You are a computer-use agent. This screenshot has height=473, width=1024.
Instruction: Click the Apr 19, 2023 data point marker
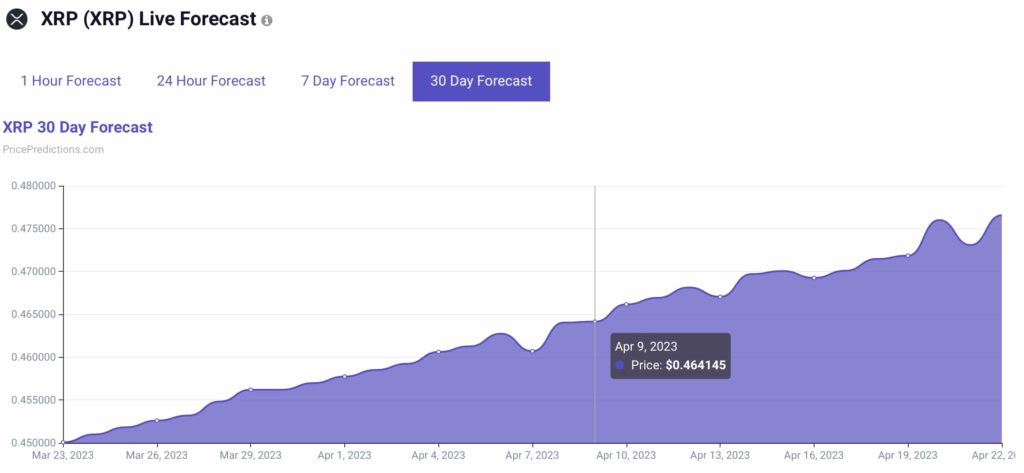(x=908, y=255)
